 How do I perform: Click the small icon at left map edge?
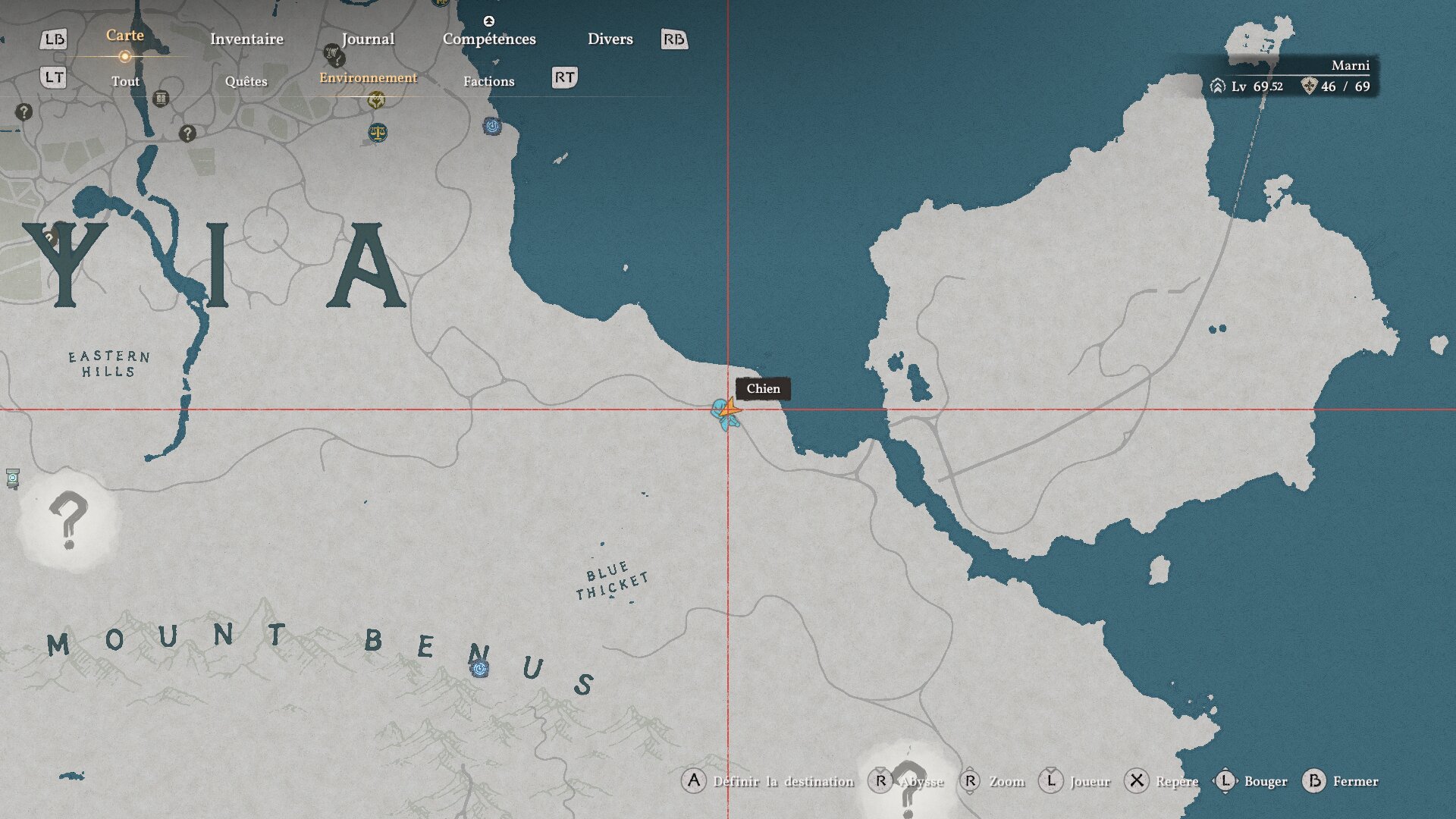click(x=12, y=478)
